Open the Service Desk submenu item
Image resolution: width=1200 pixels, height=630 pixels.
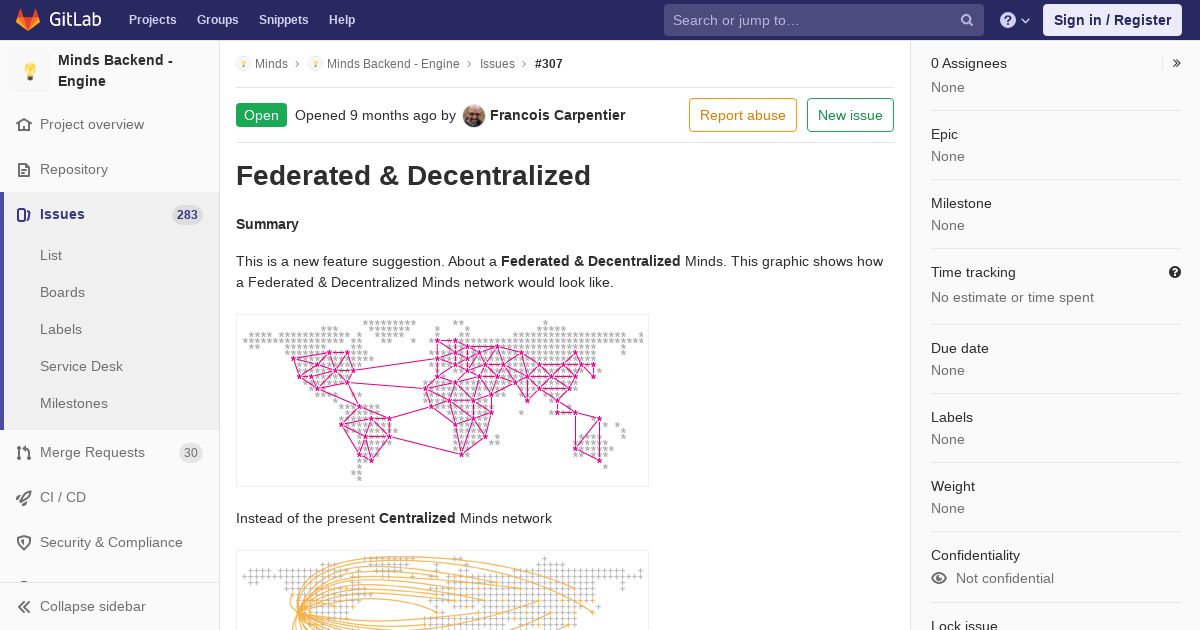(81, 367)
